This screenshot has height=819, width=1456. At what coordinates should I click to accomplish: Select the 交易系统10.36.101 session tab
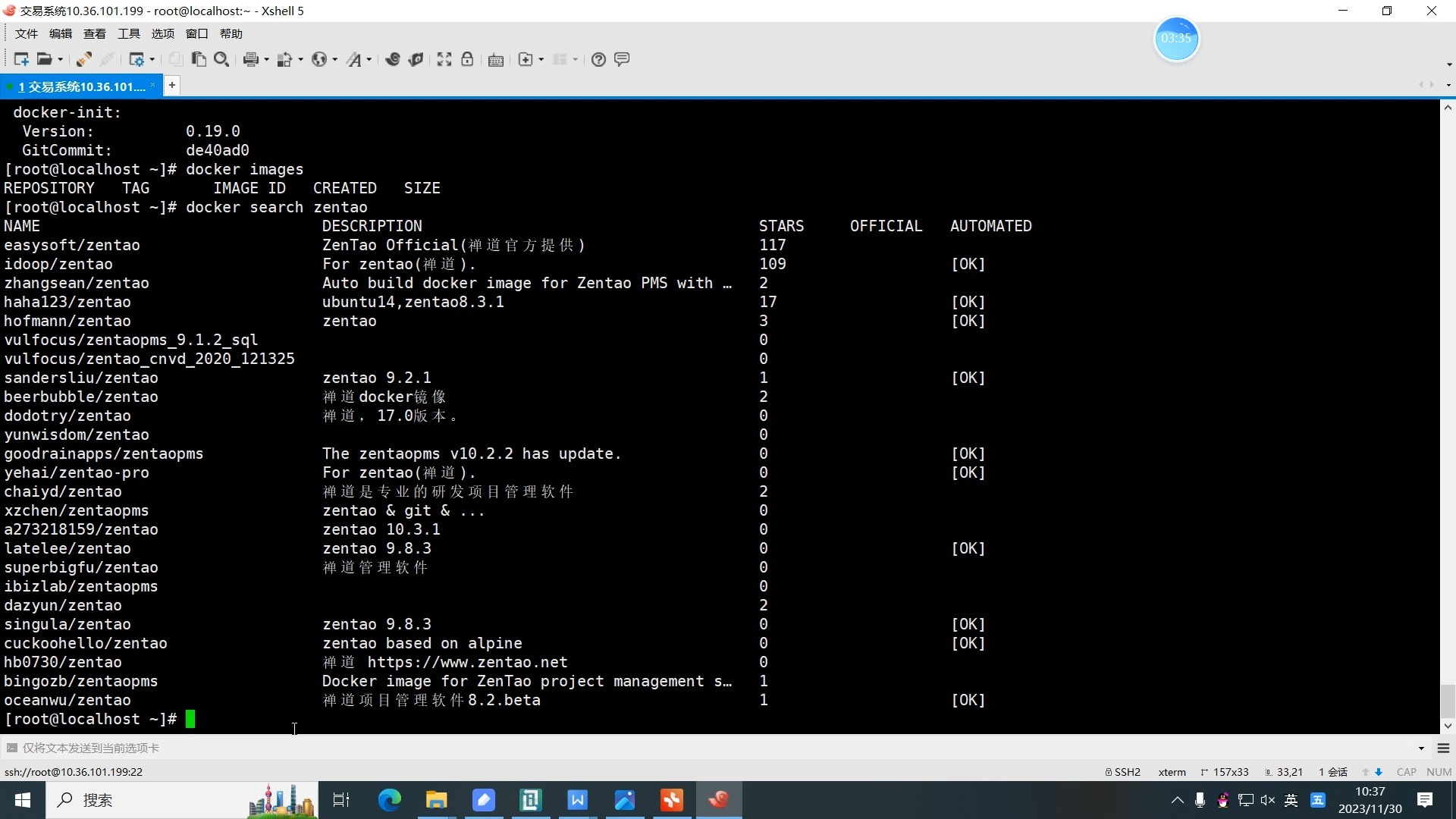[80, 86]
